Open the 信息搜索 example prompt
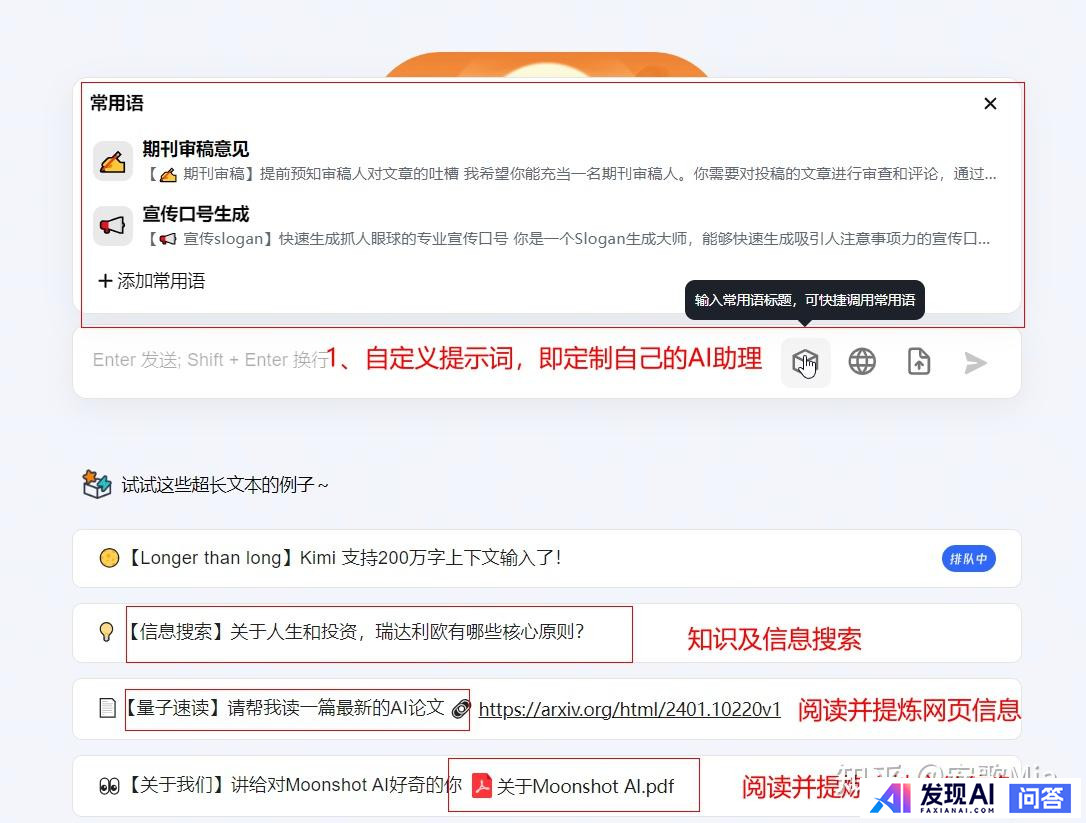 point(356,632)
